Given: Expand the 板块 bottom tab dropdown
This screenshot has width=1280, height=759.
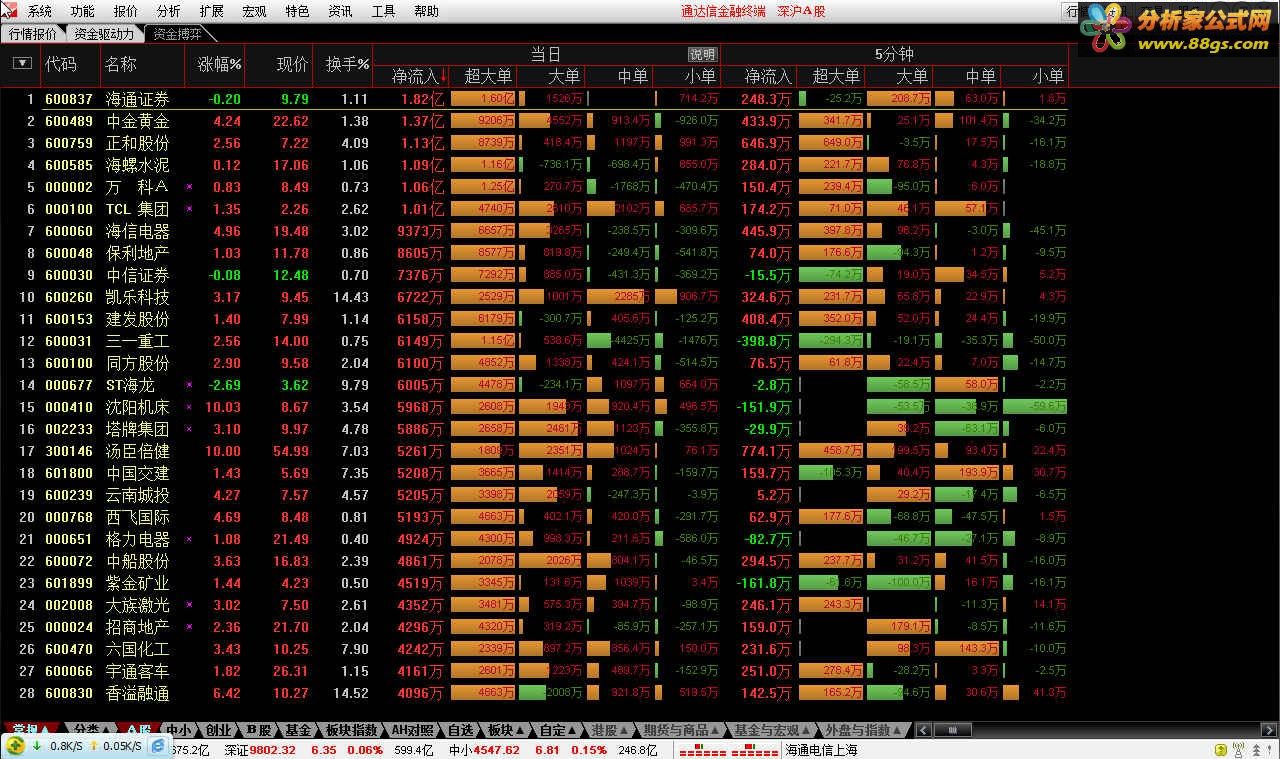Looking at the screenshot, I should (x=505, y=730).
